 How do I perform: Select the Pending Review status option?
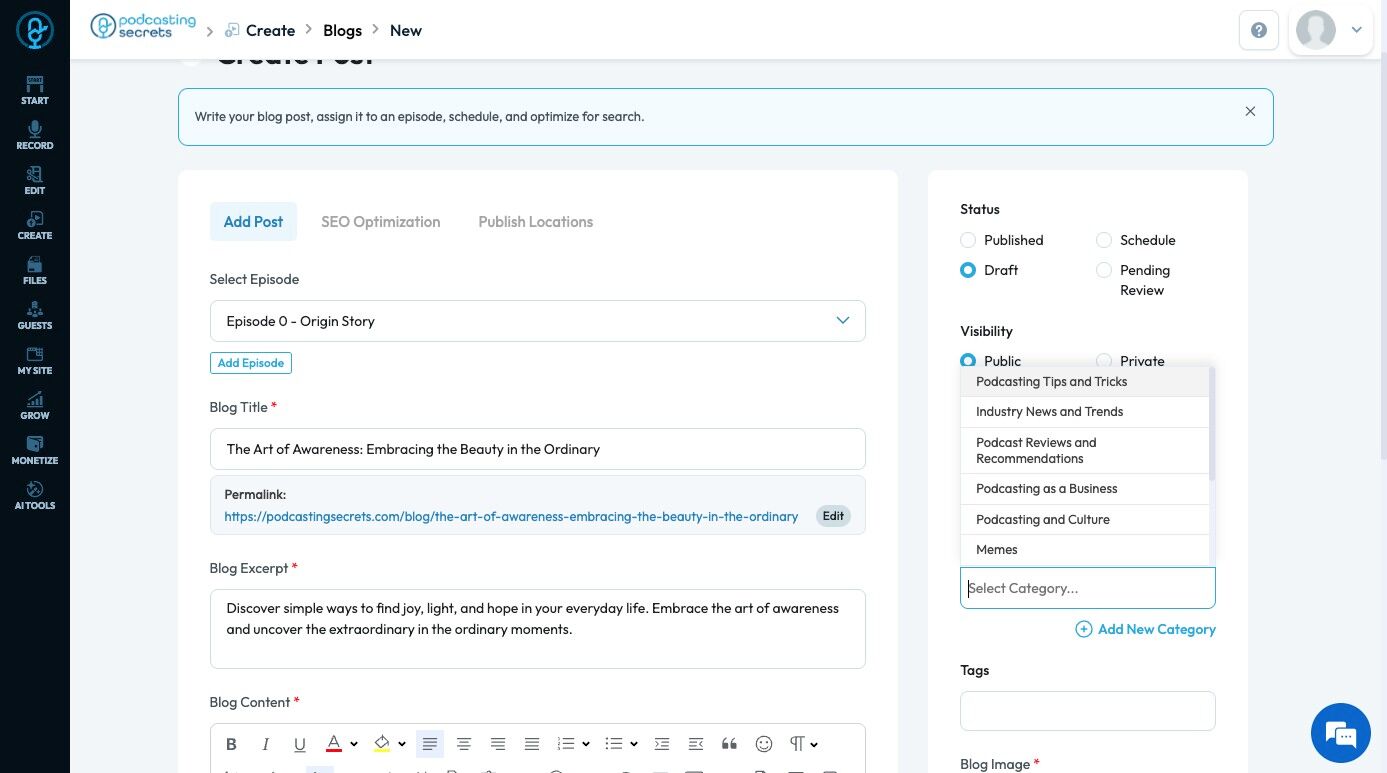pyautogui.click(x=1104, y=270)
